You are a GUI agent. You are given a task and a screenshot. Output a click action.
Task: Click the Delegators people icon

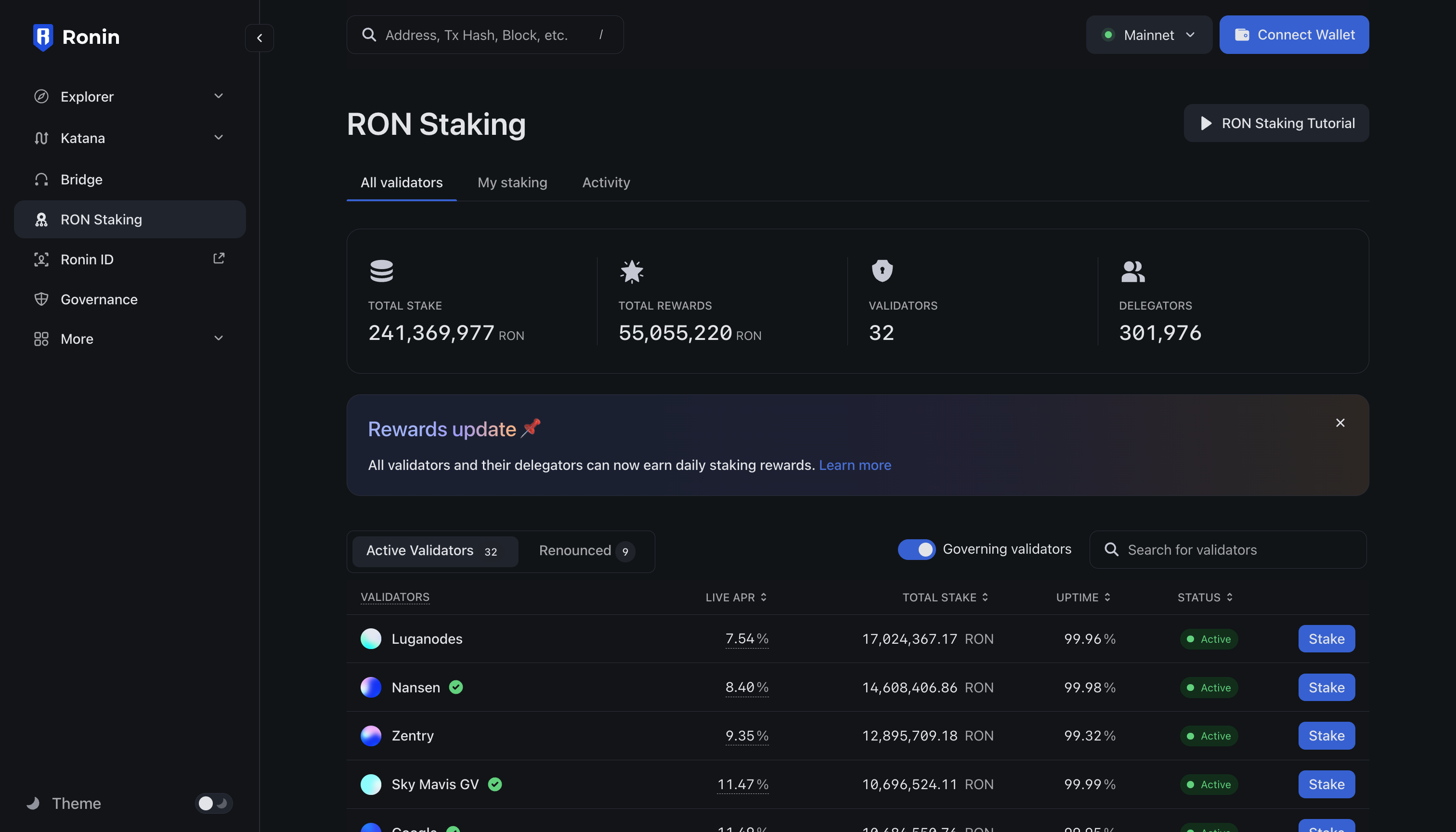[1132, 272]
